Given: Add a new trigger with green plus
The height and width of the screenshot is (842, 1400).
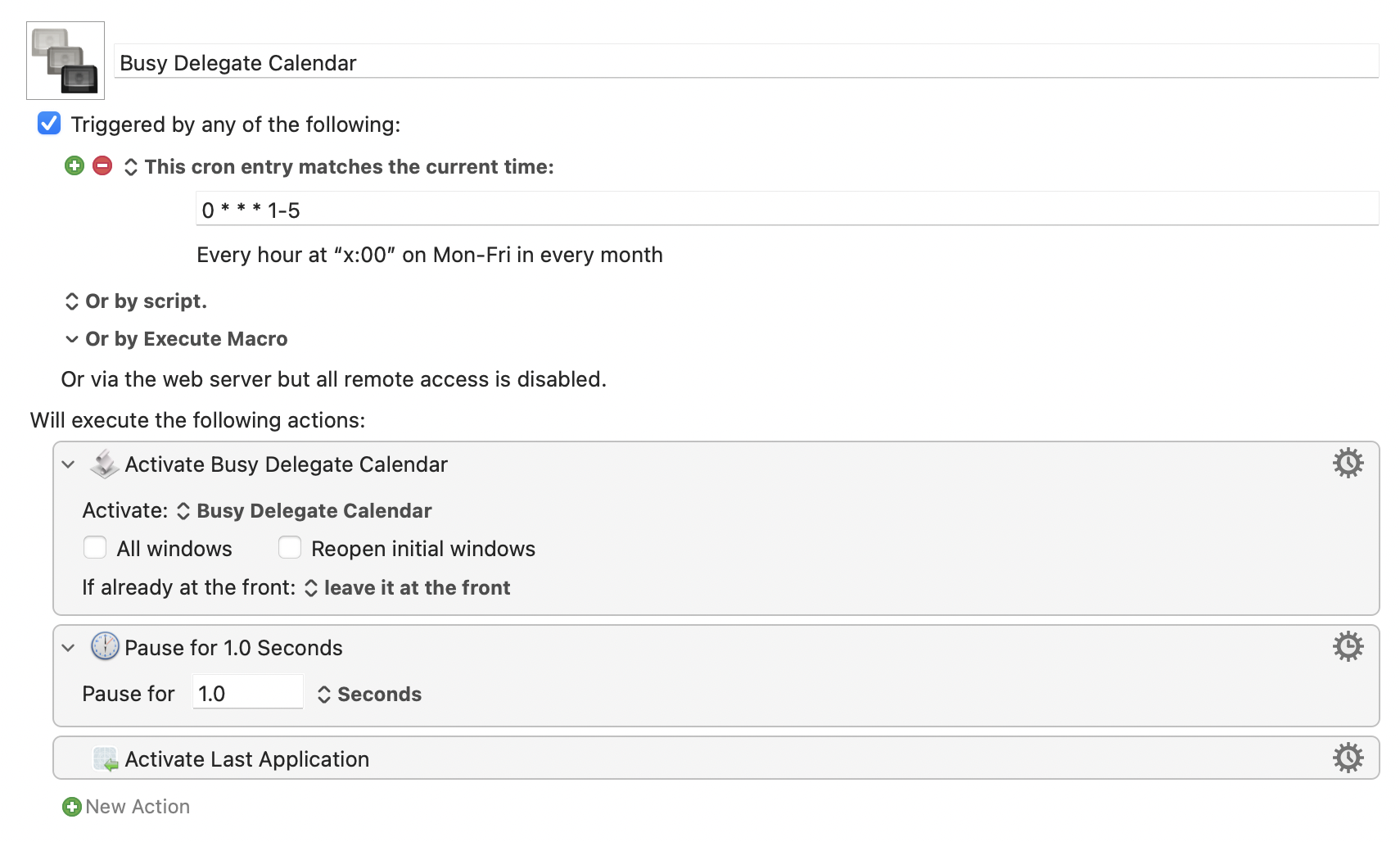Looking at the screenshot, I should [x=75, y=166].
